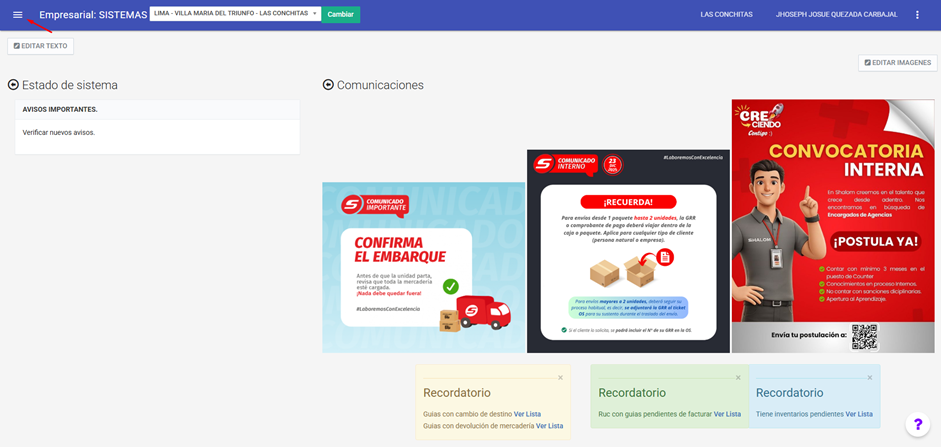
Task: Click the Editar Texto button
Action: [x=40, y=46]
